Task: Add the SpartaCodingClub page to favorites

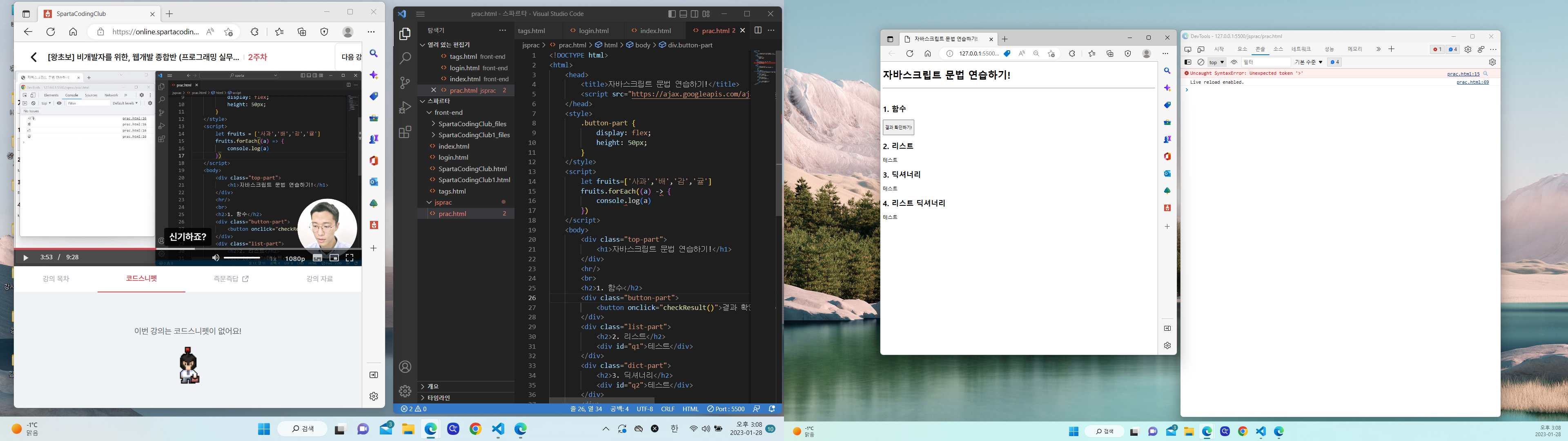Action: pyautogui.click(x=228, y=32)
